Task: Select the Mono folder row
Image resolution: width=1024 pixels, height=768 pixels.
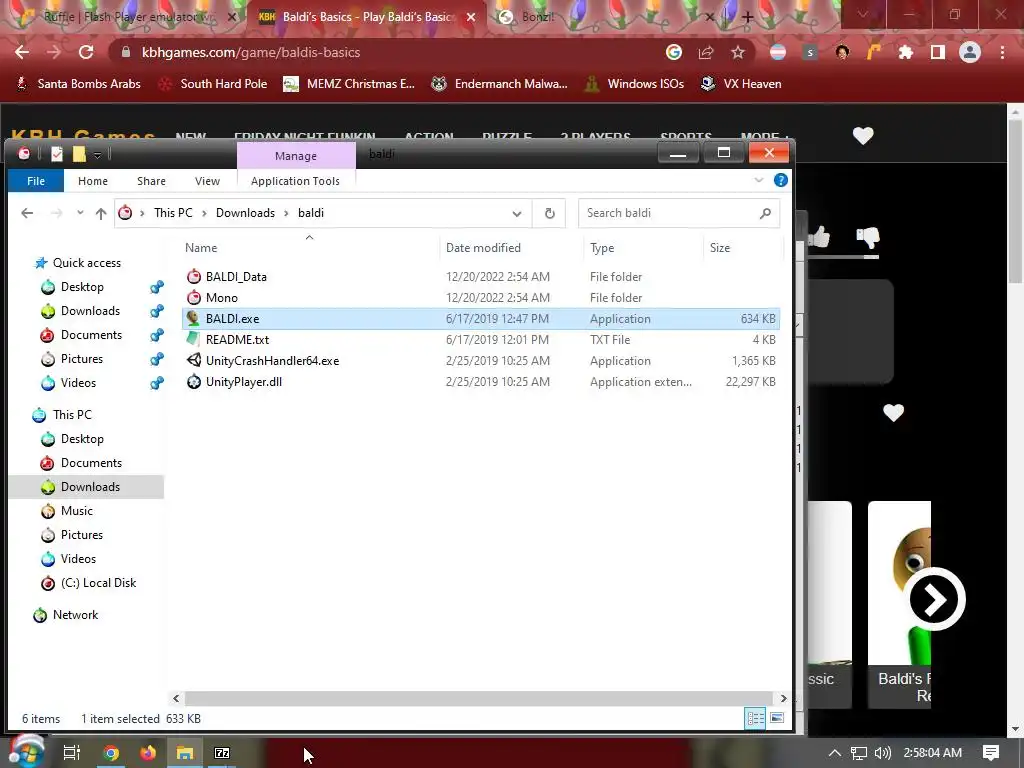Action: tap(480, 298)
